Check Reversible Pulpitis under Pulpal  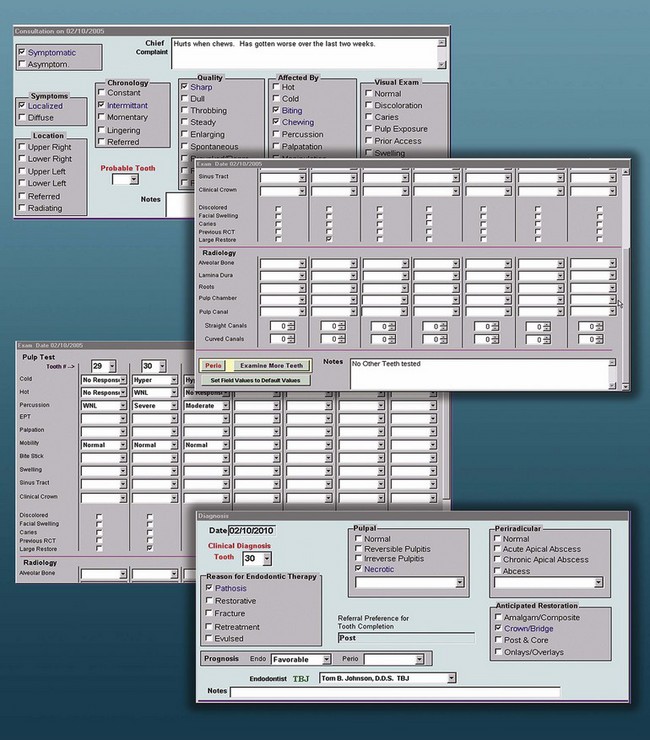(x=358, y=548)
